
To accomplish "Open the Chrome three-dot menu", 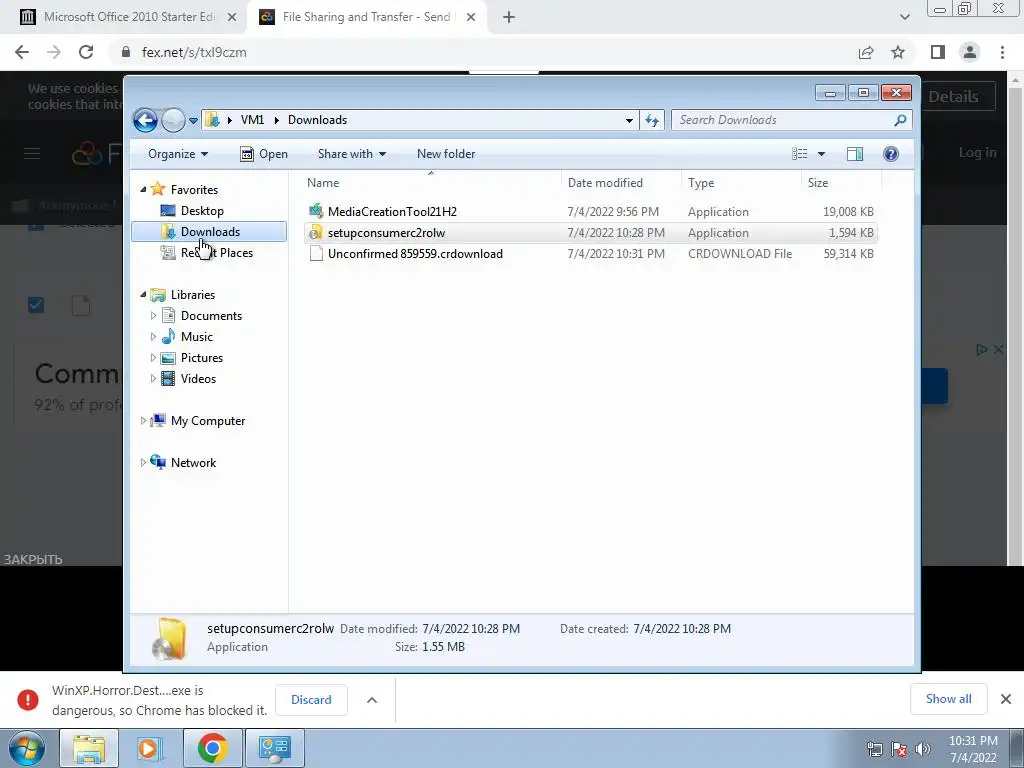I will pyautogui.click(x=1002, y=52).
